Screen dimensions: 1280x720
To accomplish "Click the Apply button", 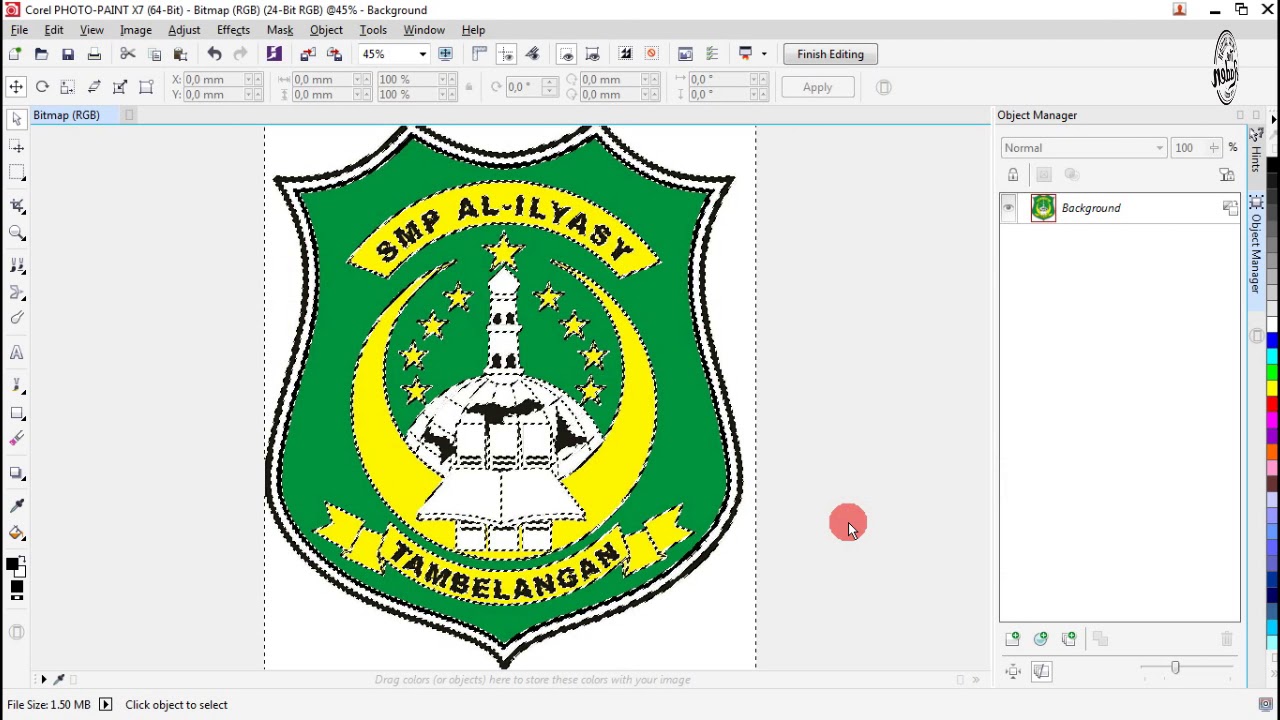I will tap(817, 87).
